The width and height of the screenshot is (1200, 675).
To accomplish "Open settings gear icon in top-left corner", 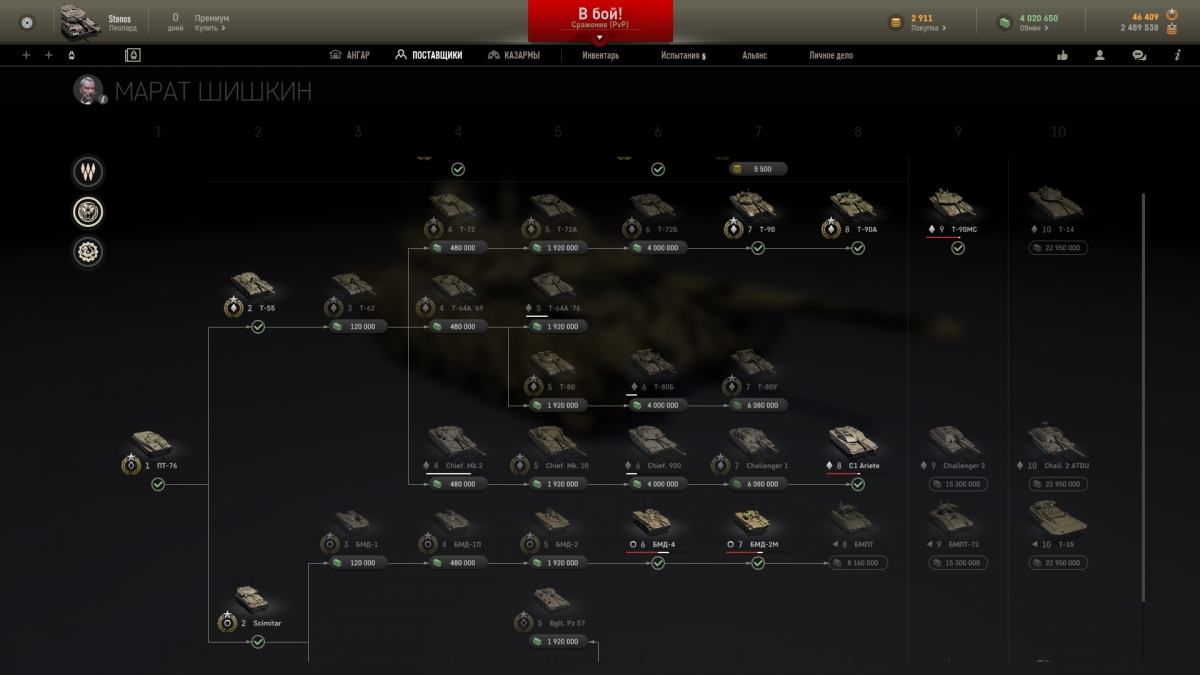I will point(27,22).
